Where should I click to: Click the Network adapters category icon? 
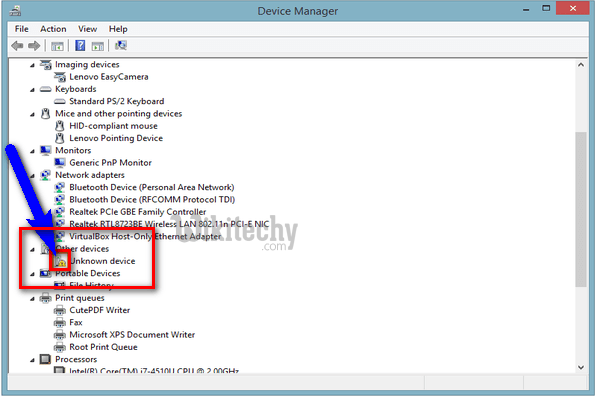pos(46,175)
